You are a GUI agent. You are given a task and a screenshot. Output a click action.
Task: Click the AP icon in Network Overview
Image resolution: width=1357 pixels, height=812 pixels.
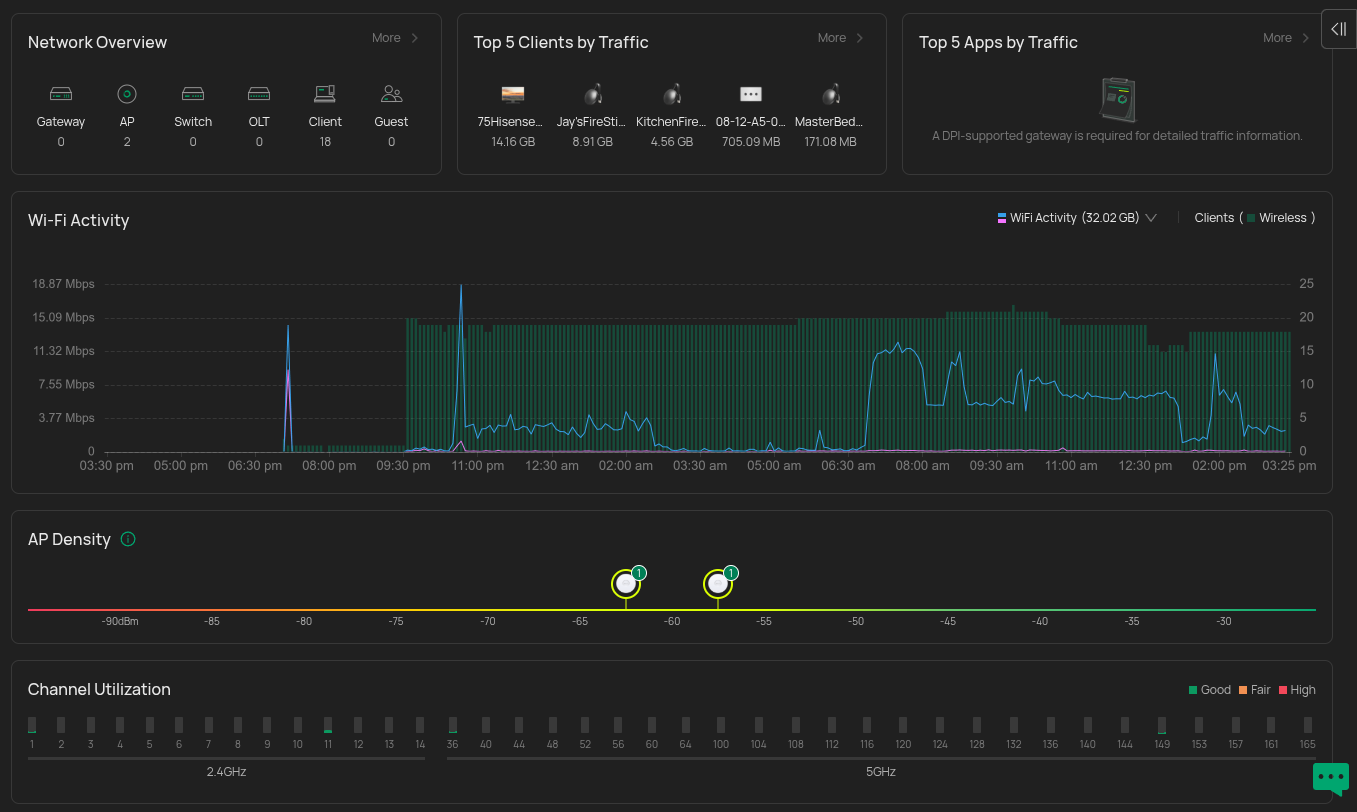[x=127, y=94]
